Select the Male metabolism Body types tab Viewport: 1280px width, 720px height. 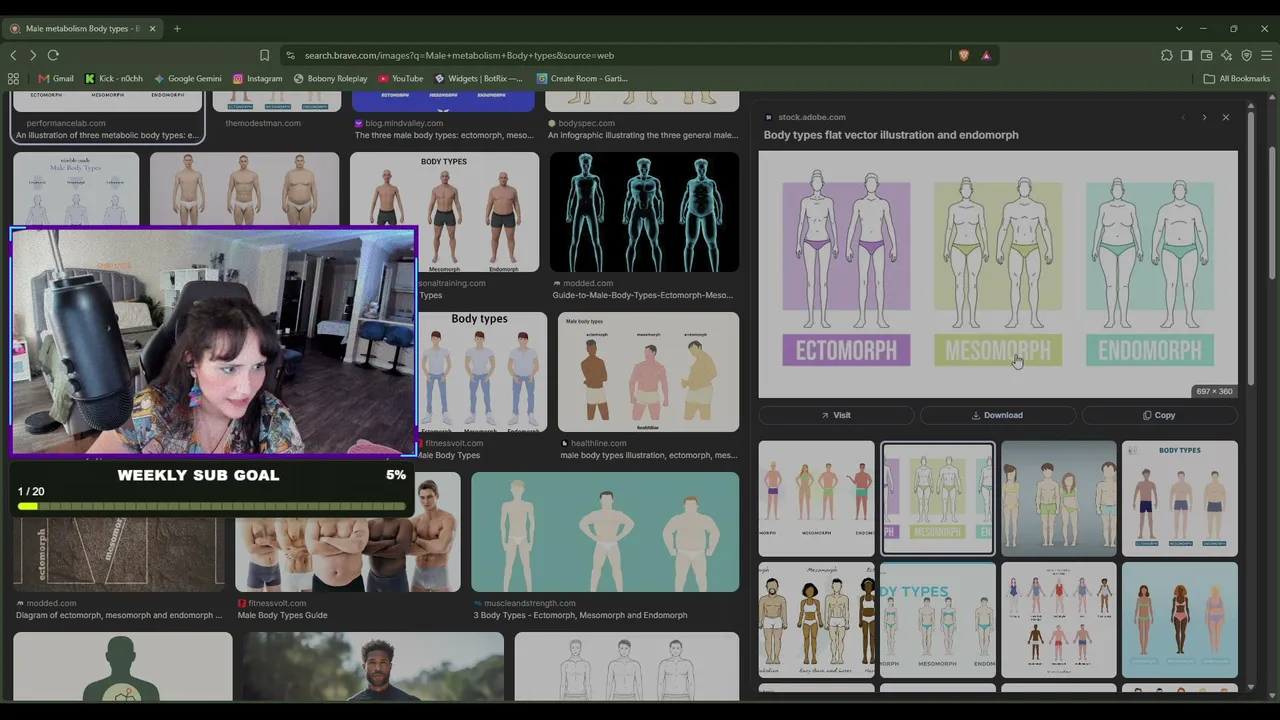coord(84,28)
